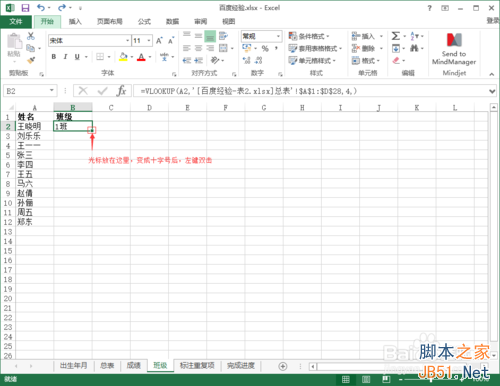The height and width of the screenshot is (386, 500).
Task: Click Merge and Center icon
Action: point(223,48)
